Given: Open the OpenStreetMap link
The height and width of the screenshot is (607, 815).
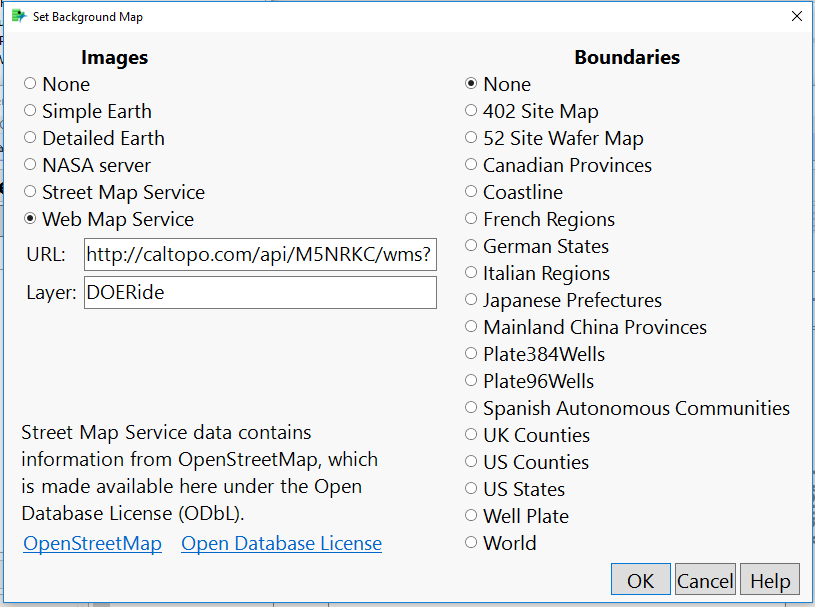Looking at the screenshot, I should (x=92, y=544).
